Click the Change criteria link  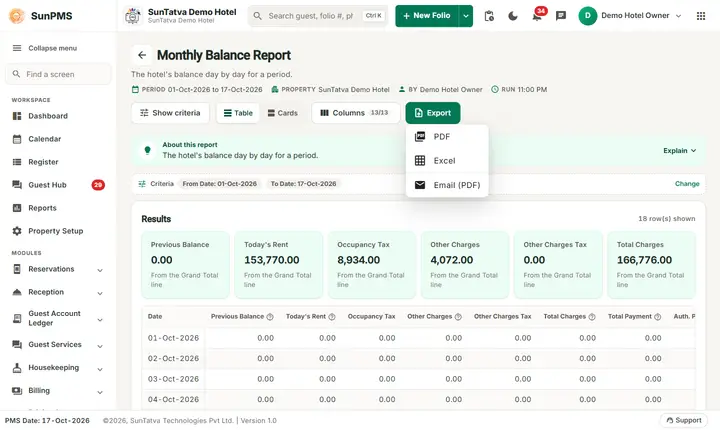[x=687, y=184]
